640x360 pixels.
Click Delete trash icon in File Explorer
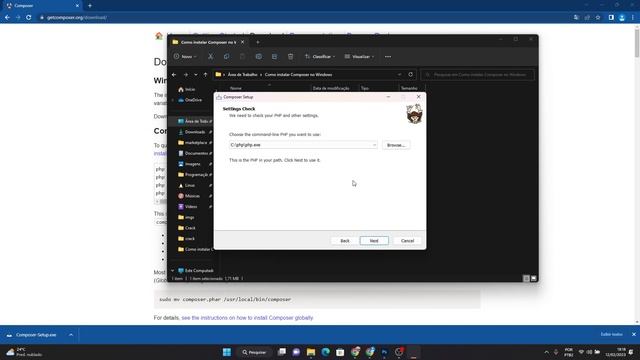290,57
